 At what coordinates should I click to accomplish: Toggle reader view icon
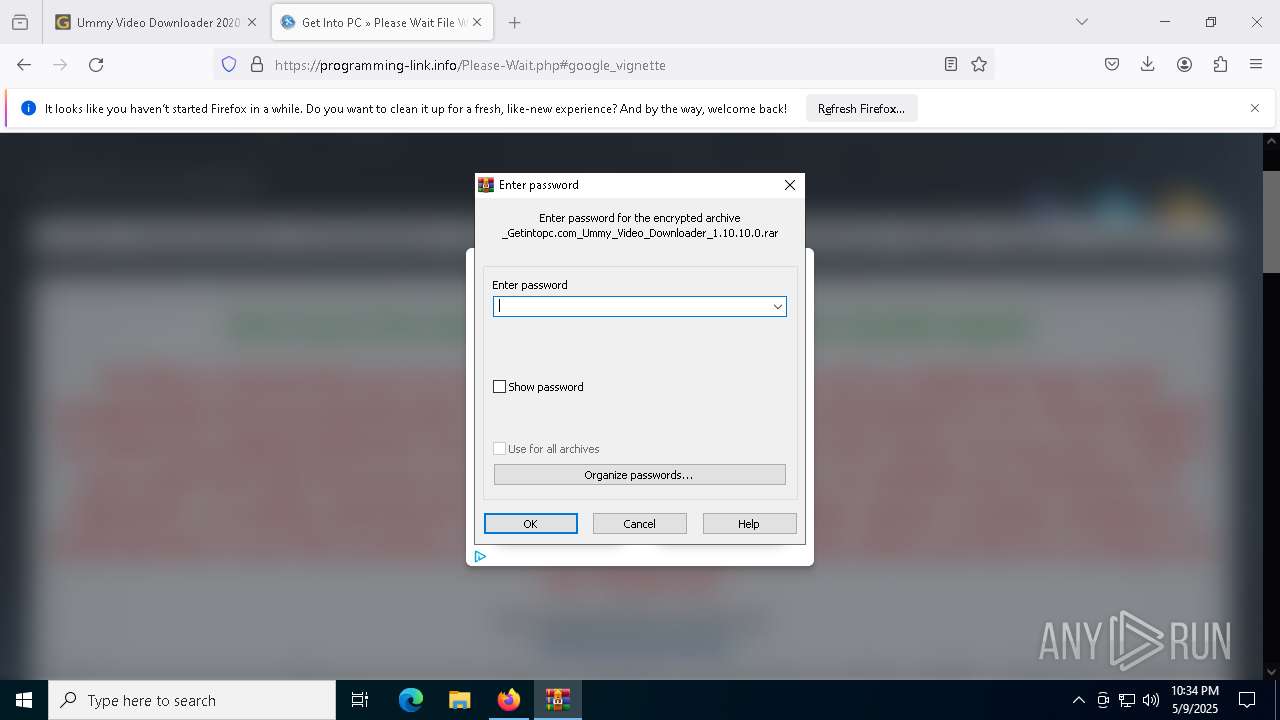950,65
